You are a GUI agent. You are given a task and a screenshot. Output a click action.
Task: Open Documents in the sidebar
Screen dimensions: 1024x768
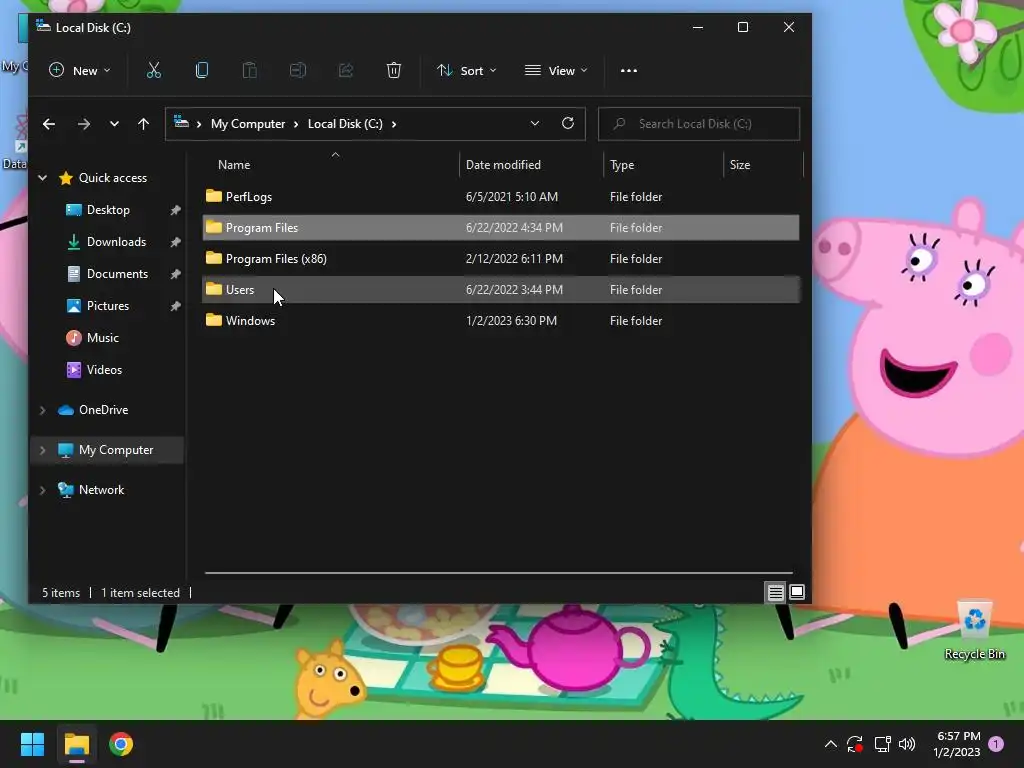pos(117,274)
